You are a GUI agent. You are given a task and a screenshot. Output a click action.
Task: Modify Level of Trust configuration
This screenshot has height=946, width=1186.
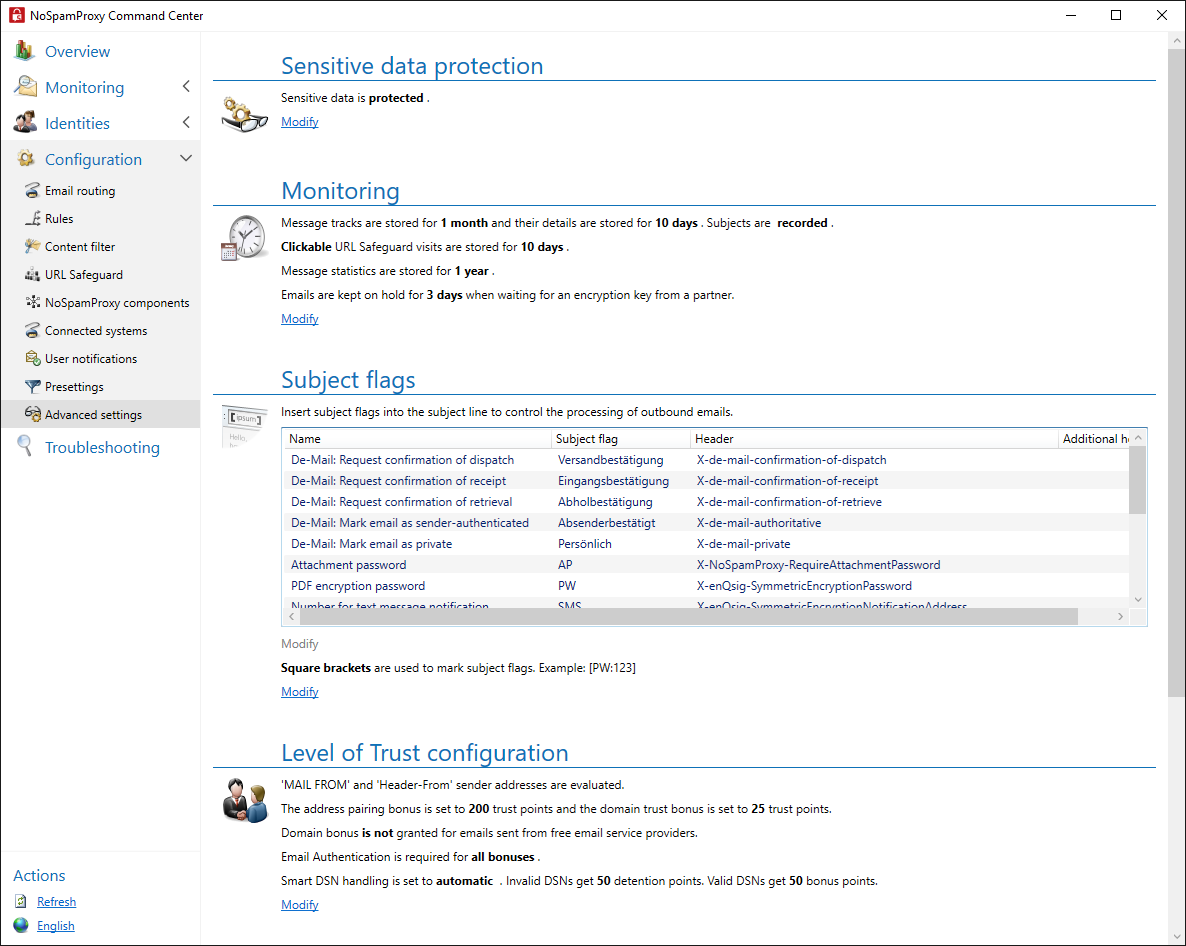pos(300,905)
